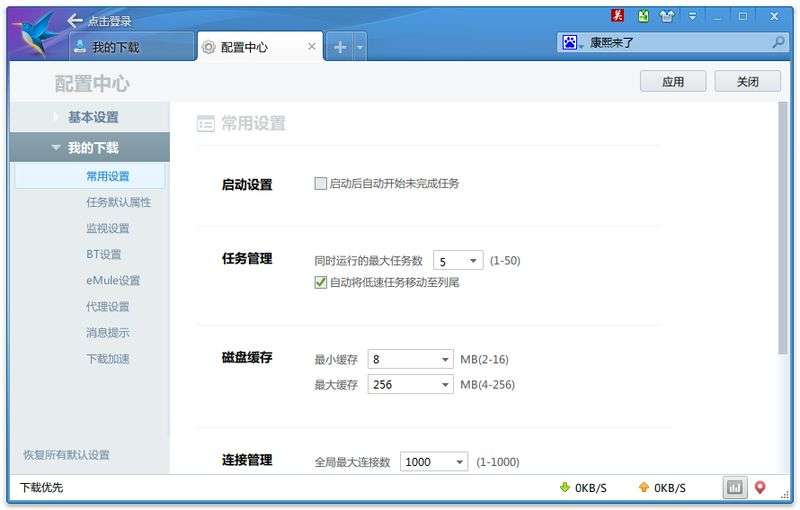The width and height of the screenshot is (800, 510).
Task: Click the download speed 0KB/S text
Action: pyautogui.click(x=591, y=488)
